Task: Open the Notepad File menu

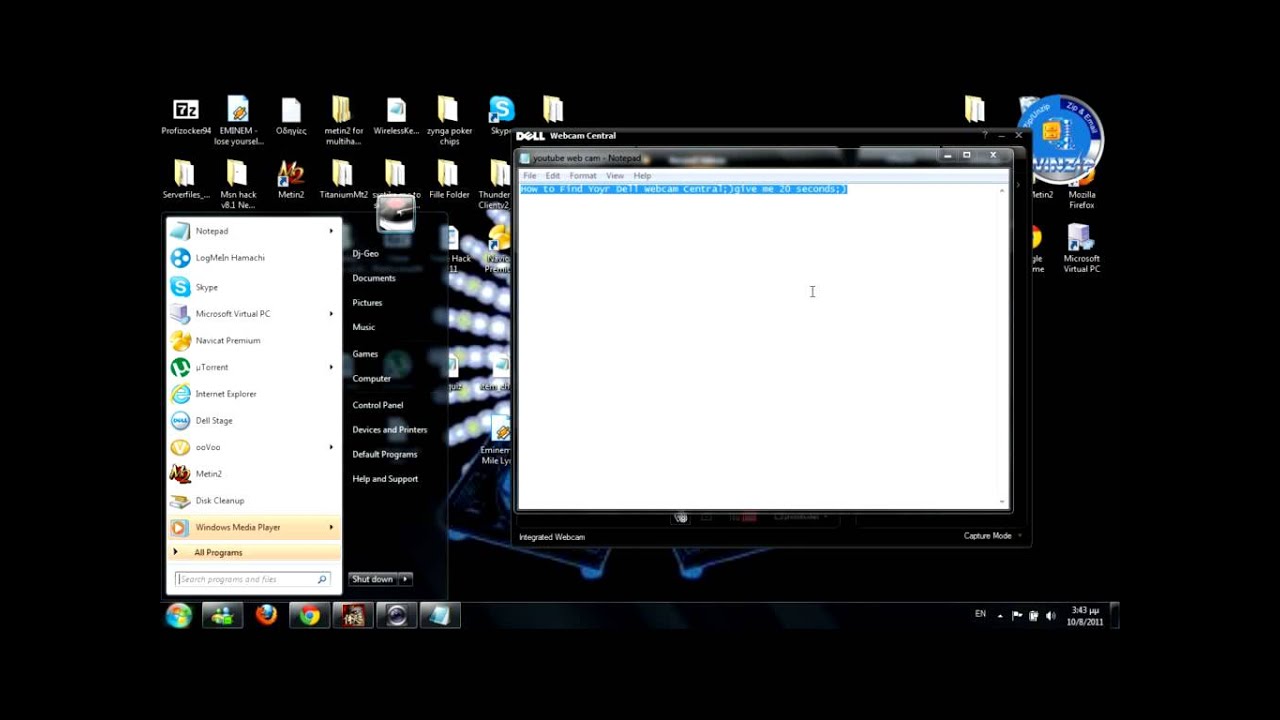Action: (530, 176)
